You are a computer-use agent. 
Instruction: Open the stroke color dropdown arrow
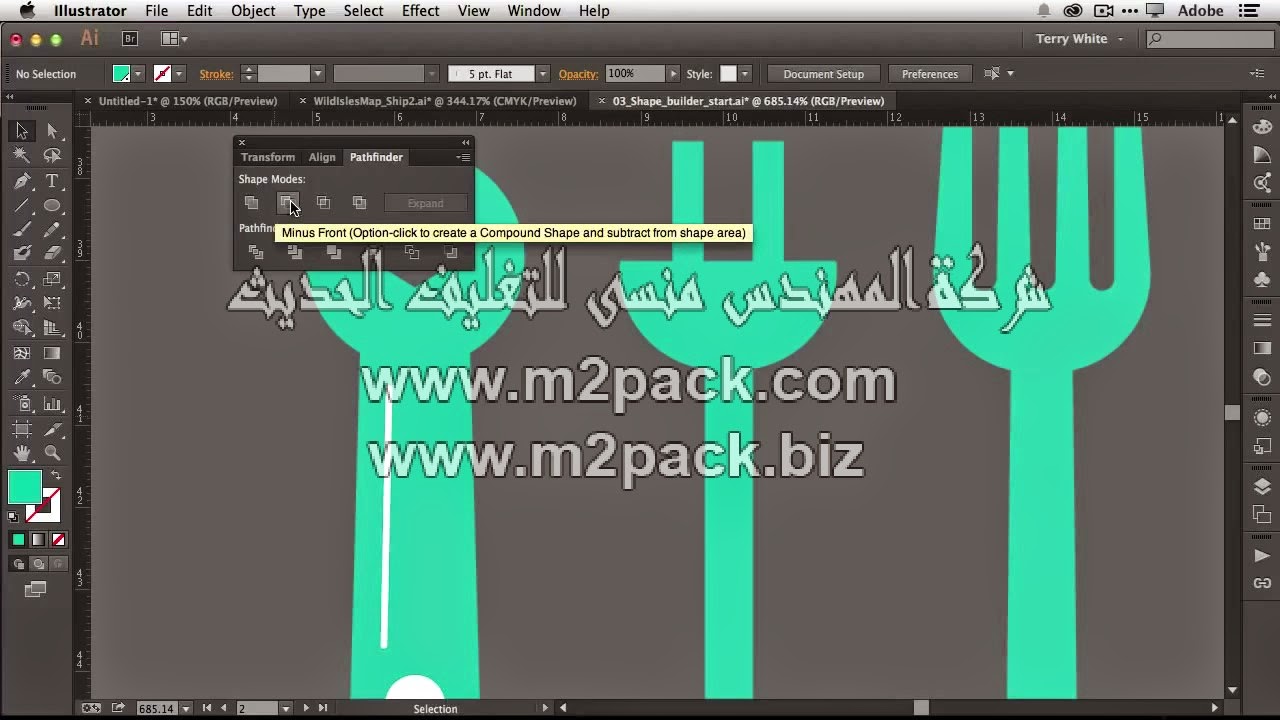[179, 74]
